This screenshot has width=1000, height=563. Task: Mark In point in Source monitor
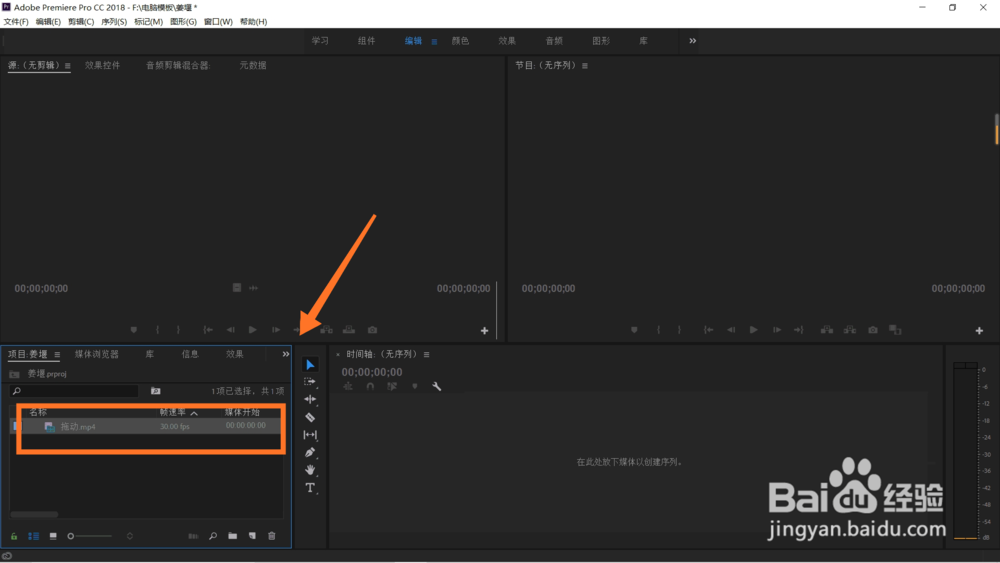[x=157, y=330]
